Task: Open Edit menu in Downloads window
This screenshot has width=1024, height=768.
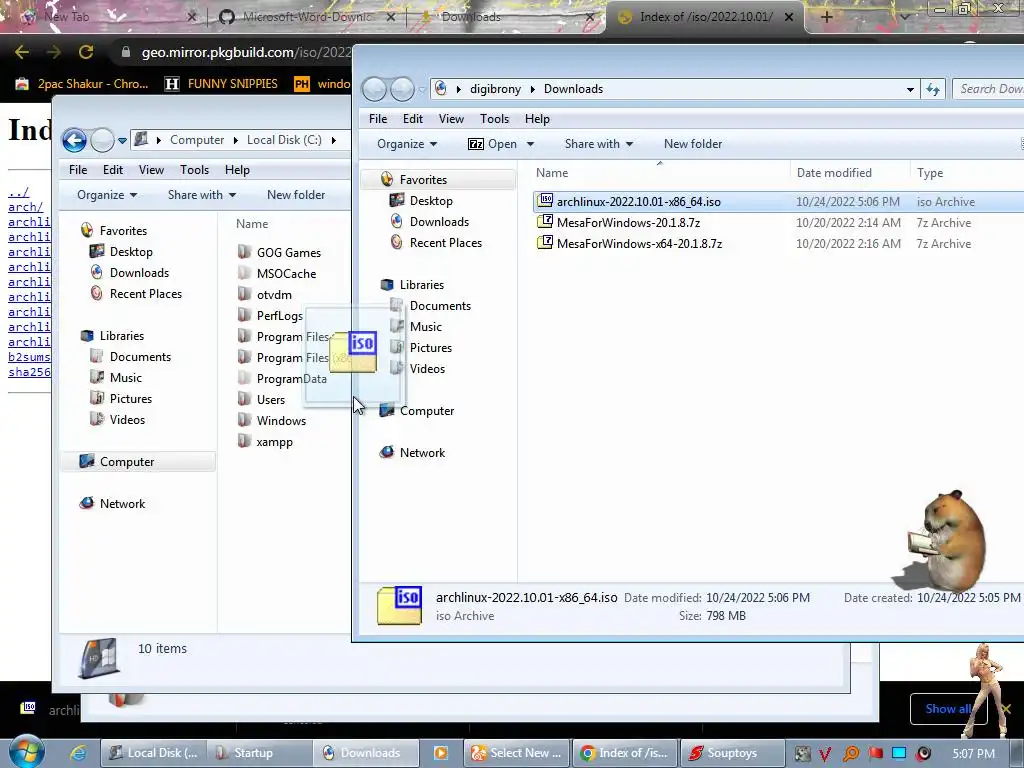Action: pyautogui.click(x=412, y=119)
